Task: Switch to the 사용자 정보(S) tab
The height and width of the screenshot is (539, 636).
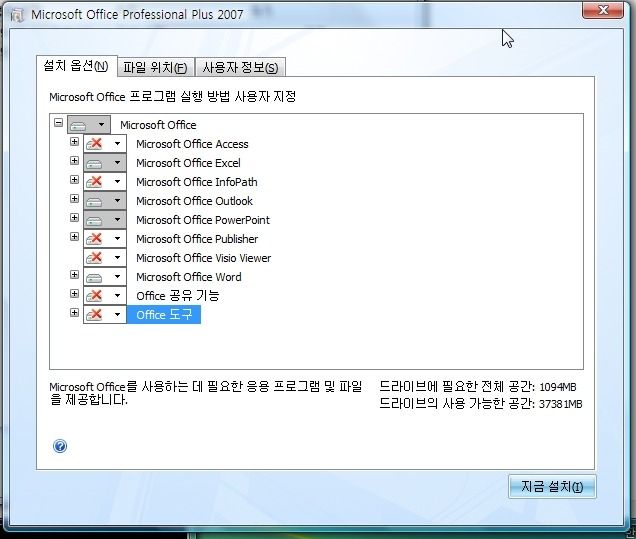Action: pos(240,67)
